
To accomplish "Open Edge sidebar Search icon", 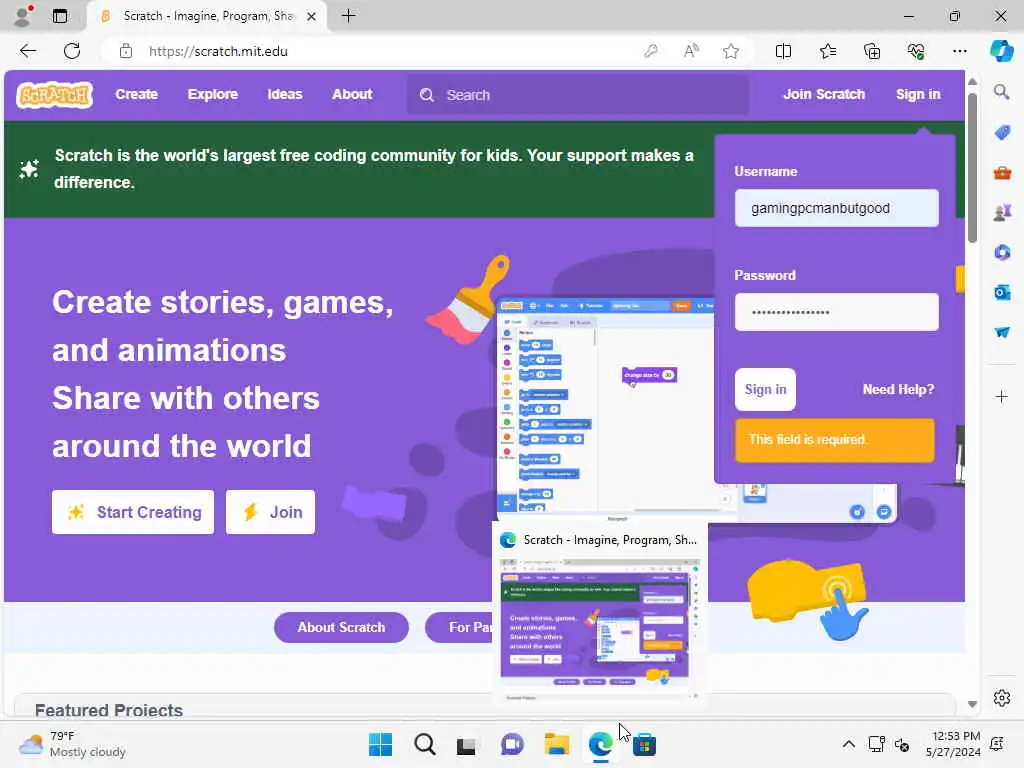I will tap(1001, 92).
